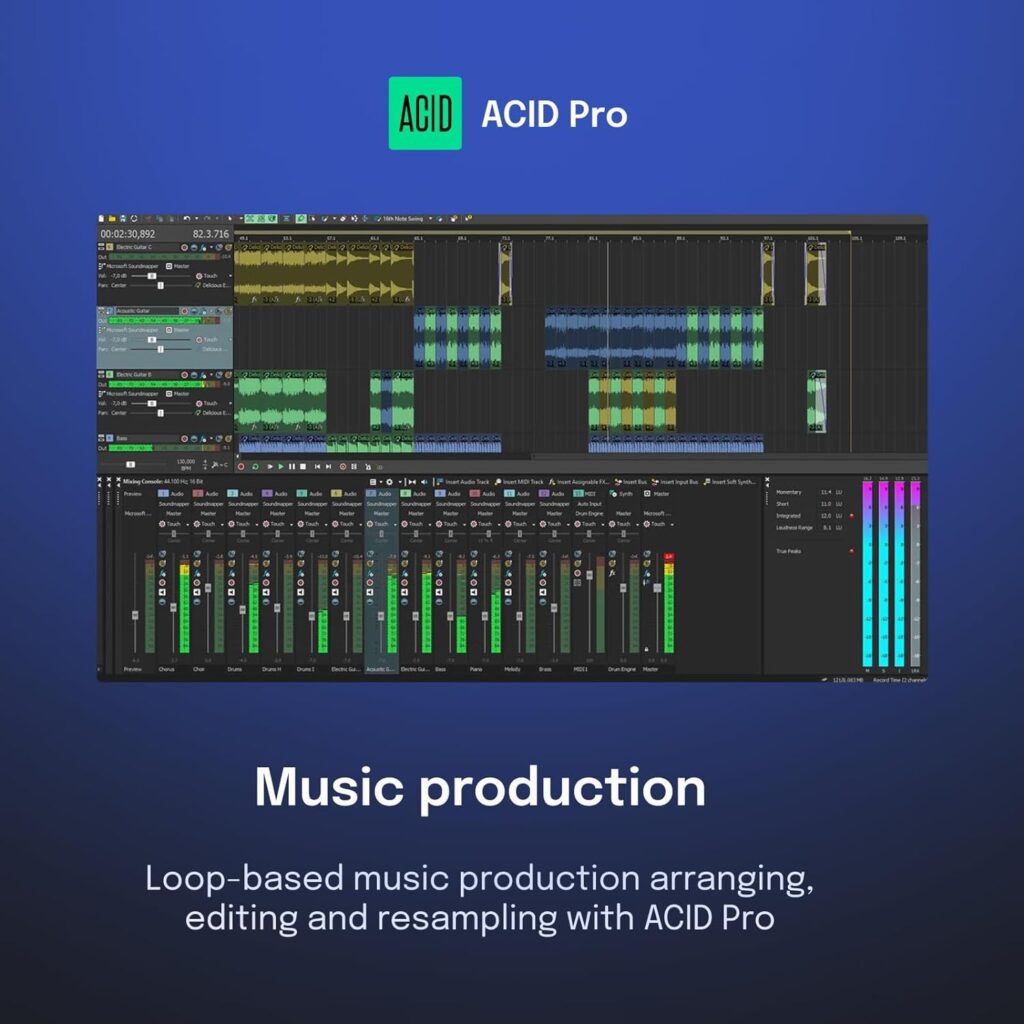Click the tempo field showing 130,000 BPM

pyautogui.click(x=185, y=464)
